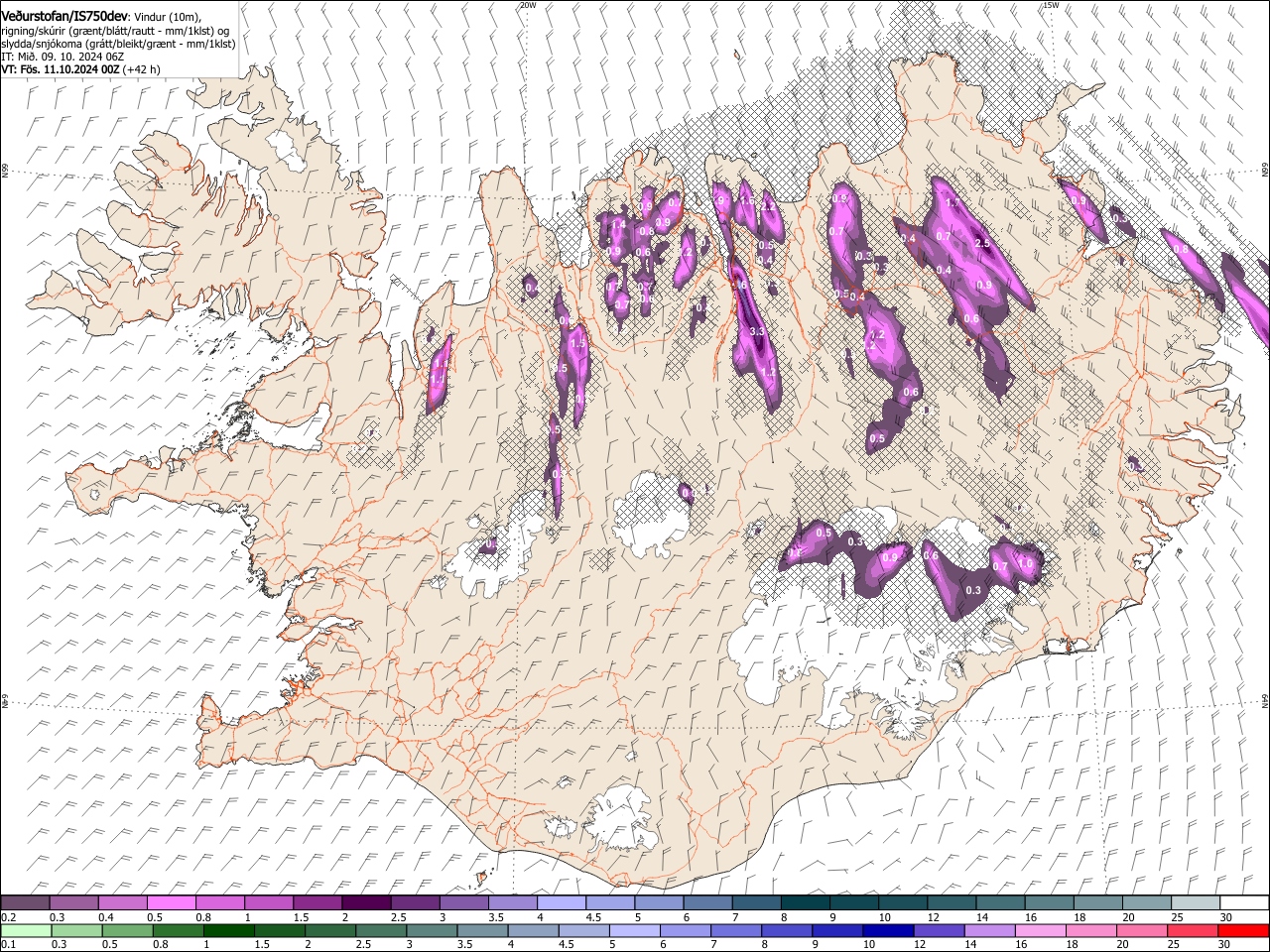1270x952 pixels.
Task: Click the 1.5 label on snow scale
Action: (x=301, y=917)
